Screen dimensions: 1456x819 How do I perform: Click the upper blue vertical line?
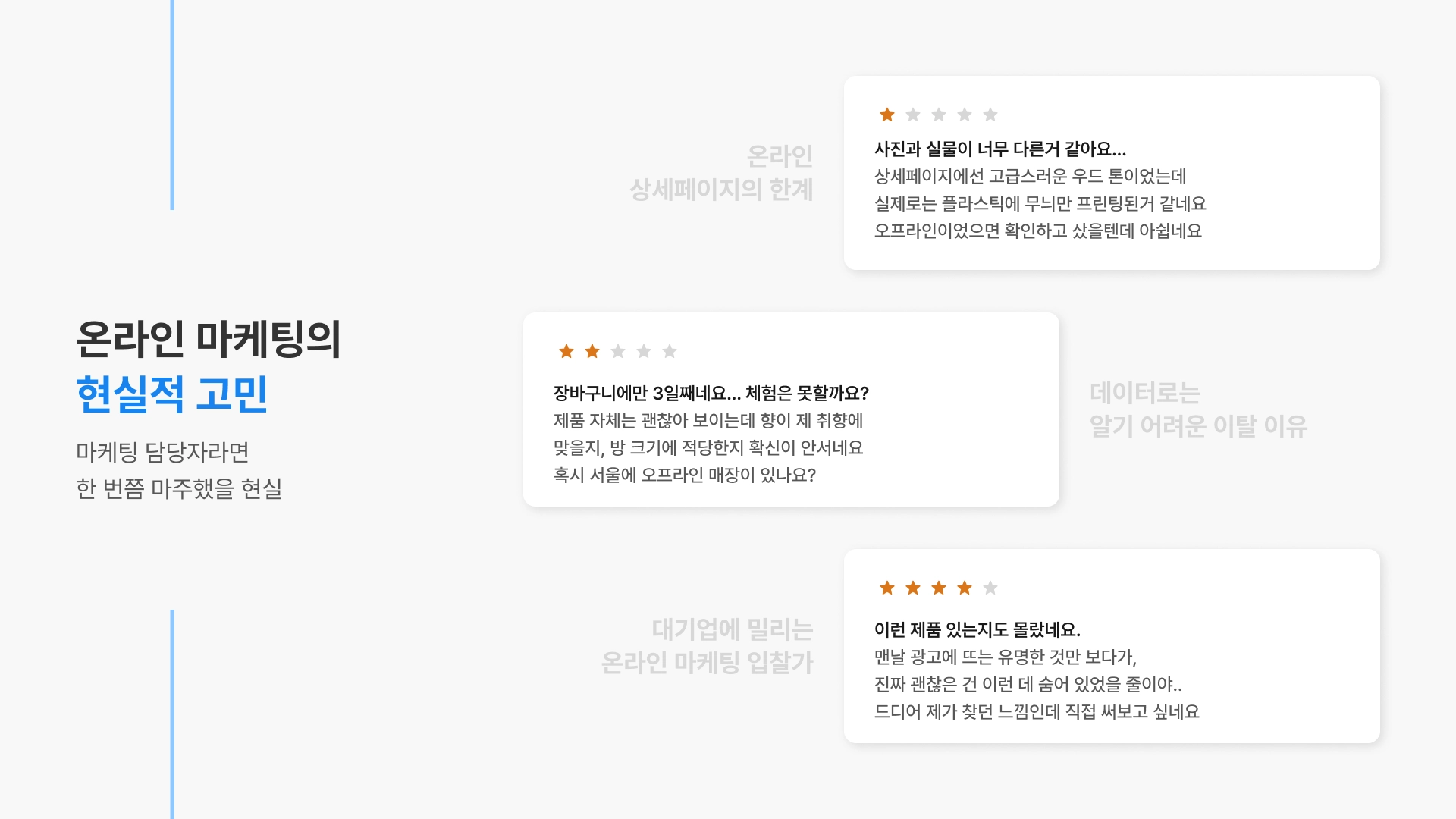(172, 106)
